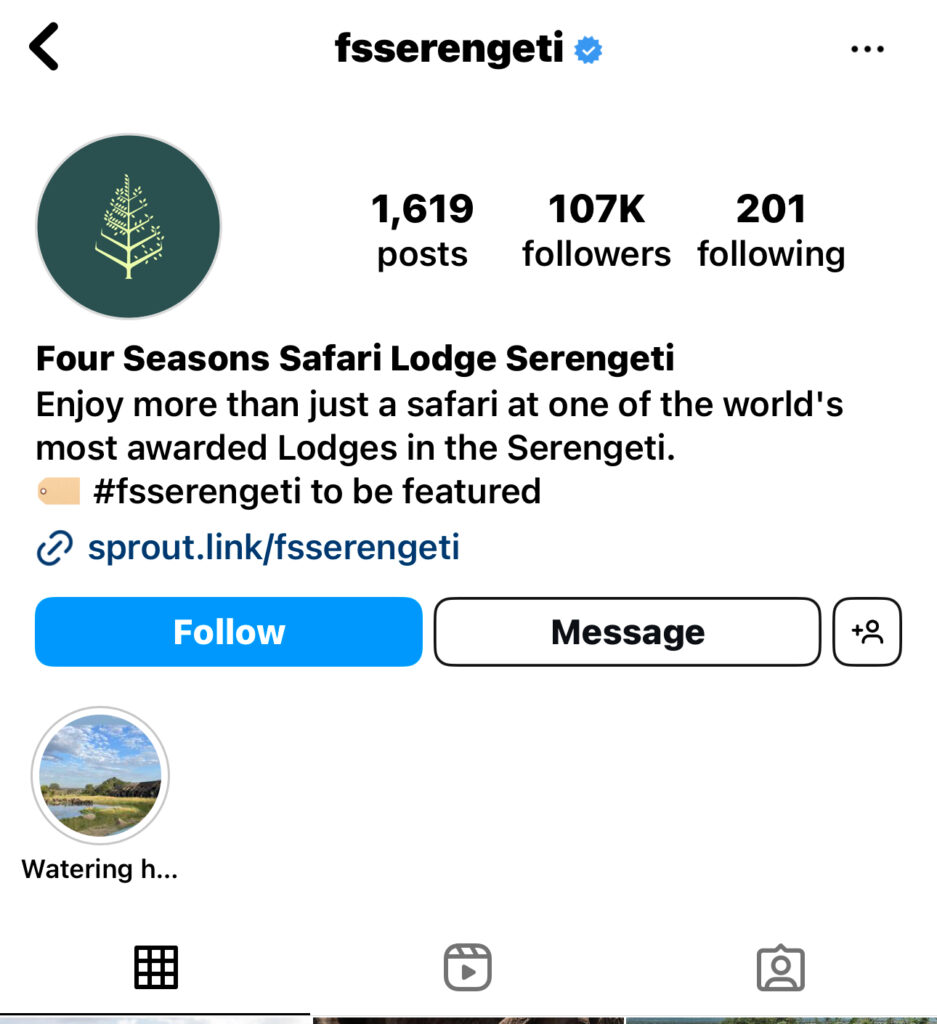937x1024 pixels.
Task: Open the sprout.link/fsserengeti link
Action: coord(274,547)
